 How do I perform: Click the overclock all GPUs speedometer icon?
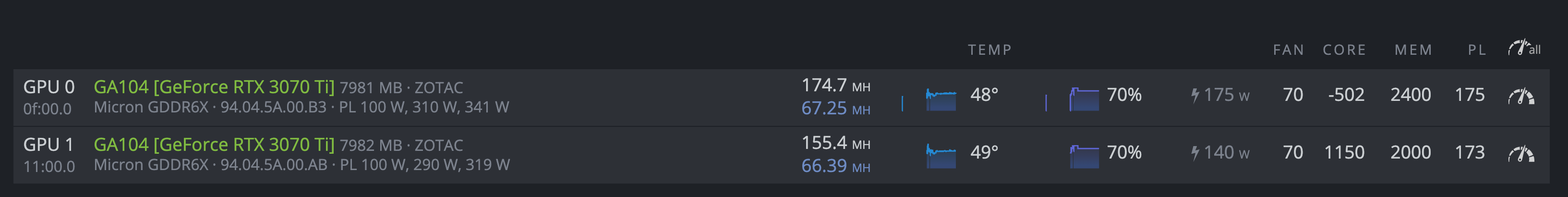tap(1523, 49)
